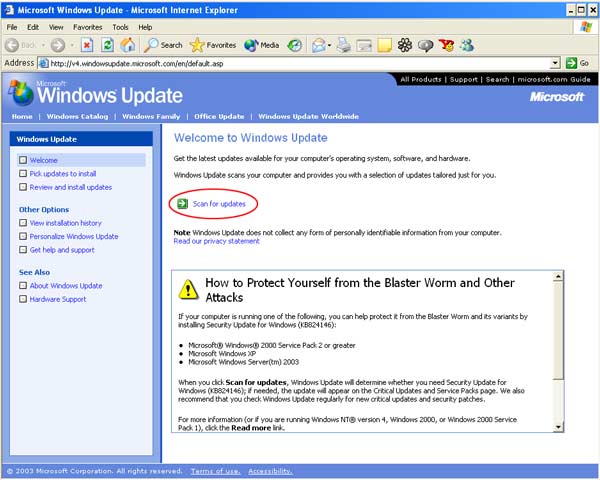Viewport: 600px width, 480px height.
Task: Click the Blaster Worm panel scroll up arrow
Action: point(558,276)
